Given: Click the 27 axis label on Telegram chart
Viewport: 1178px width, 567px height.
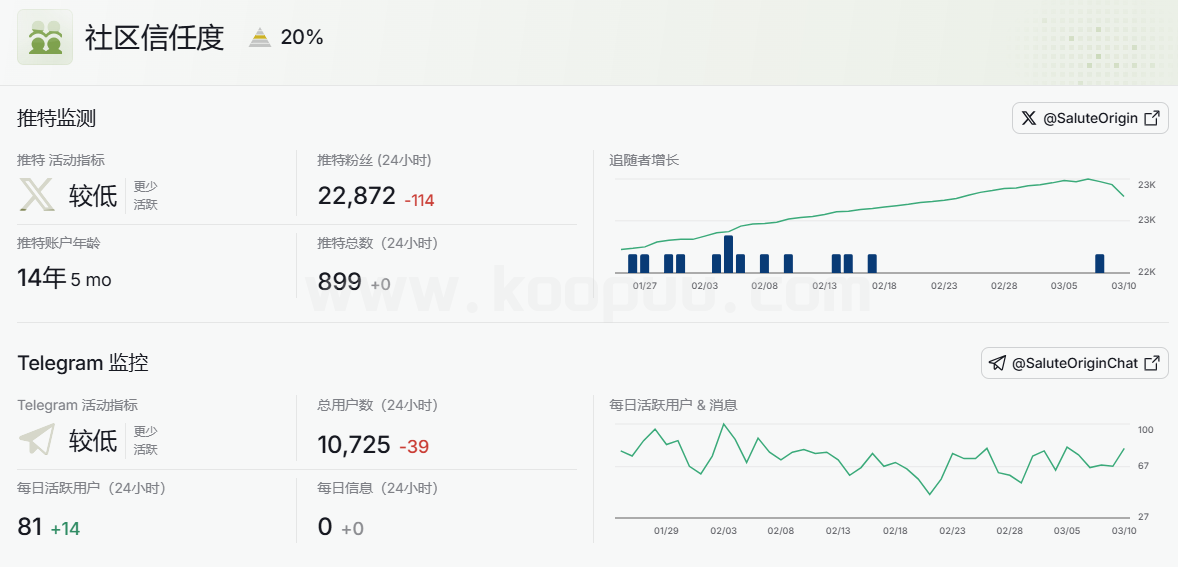Looking at the screenshot, I should 1143,517.
